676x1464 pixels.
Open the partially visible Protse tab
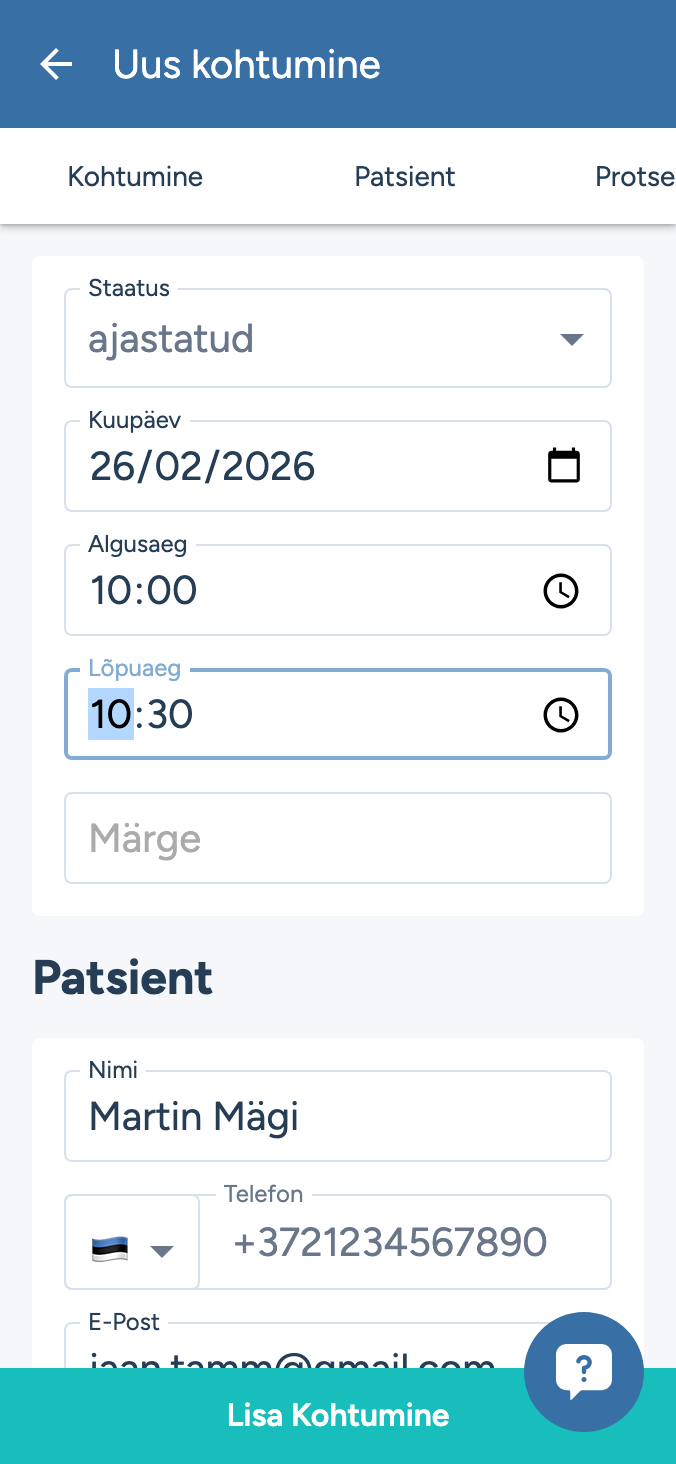click(634, 177)
